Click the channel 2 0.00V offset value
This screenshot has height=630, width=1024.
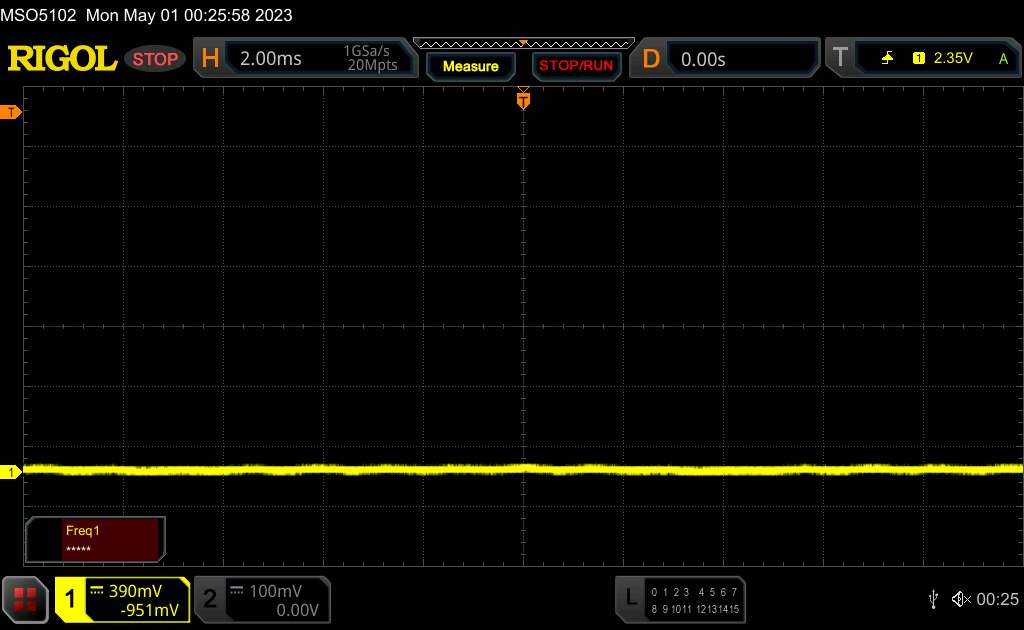pos(297,610)
